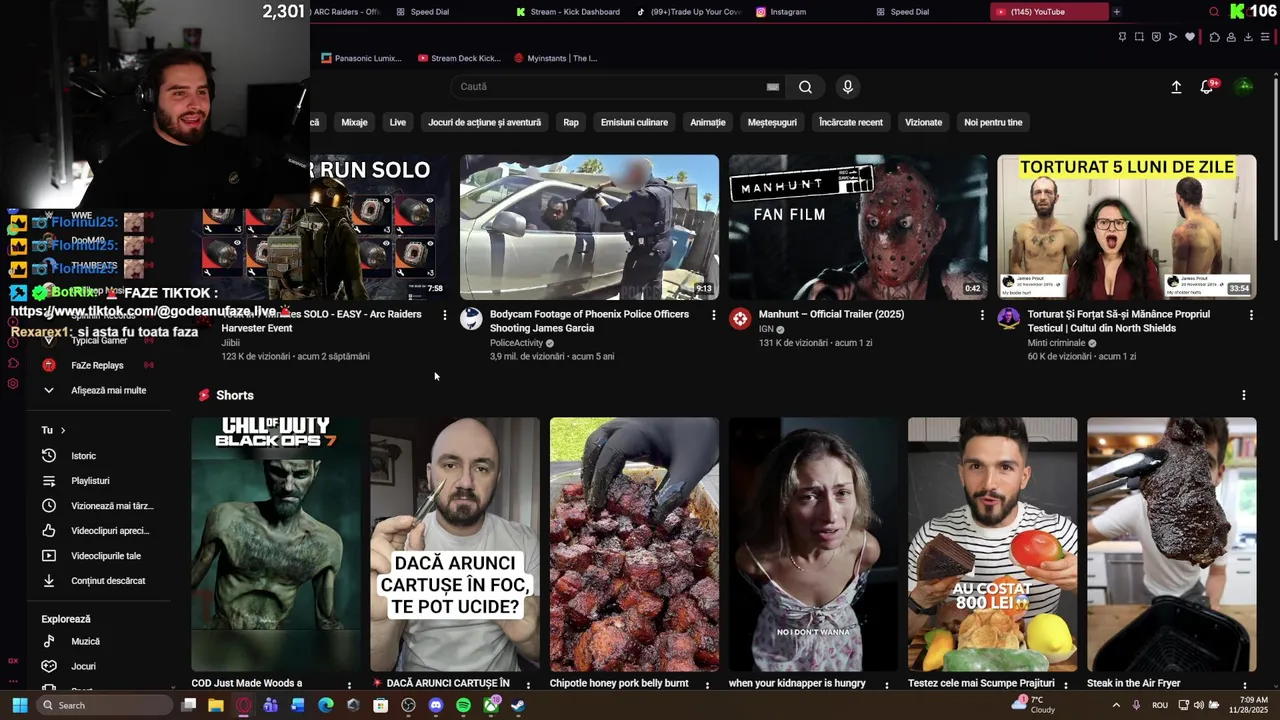Select the Meșteșuguri filter chip
Screen dimensions: 1280x720
pyautogui.click(x=772, y=122)
